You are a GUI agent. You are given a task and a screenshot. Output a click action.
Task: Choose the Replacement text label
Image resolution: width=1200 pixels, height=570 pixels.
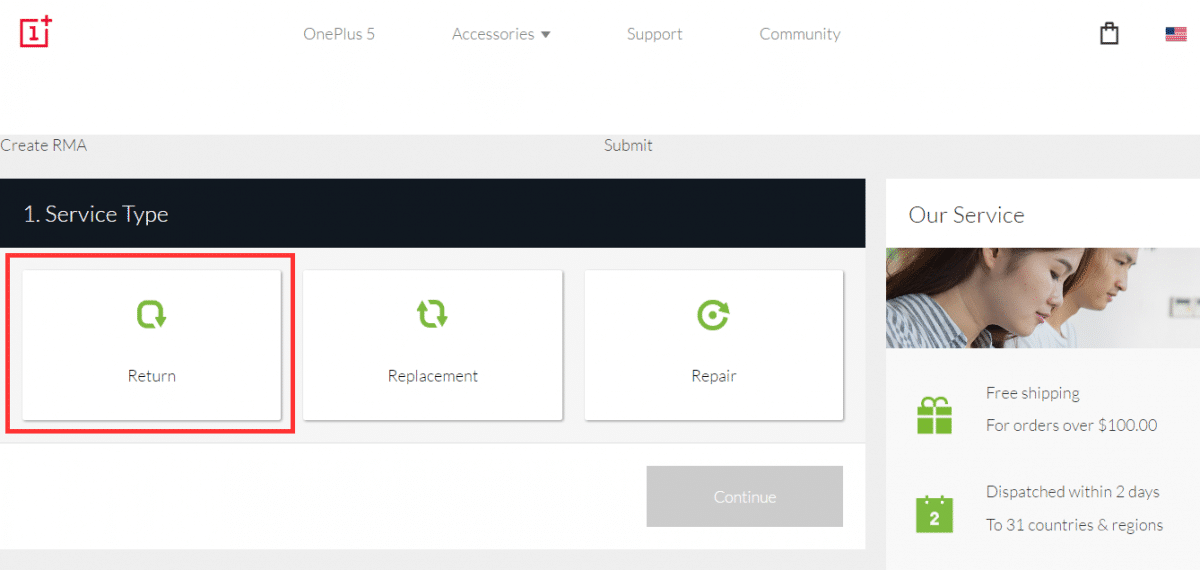point(432,376)
